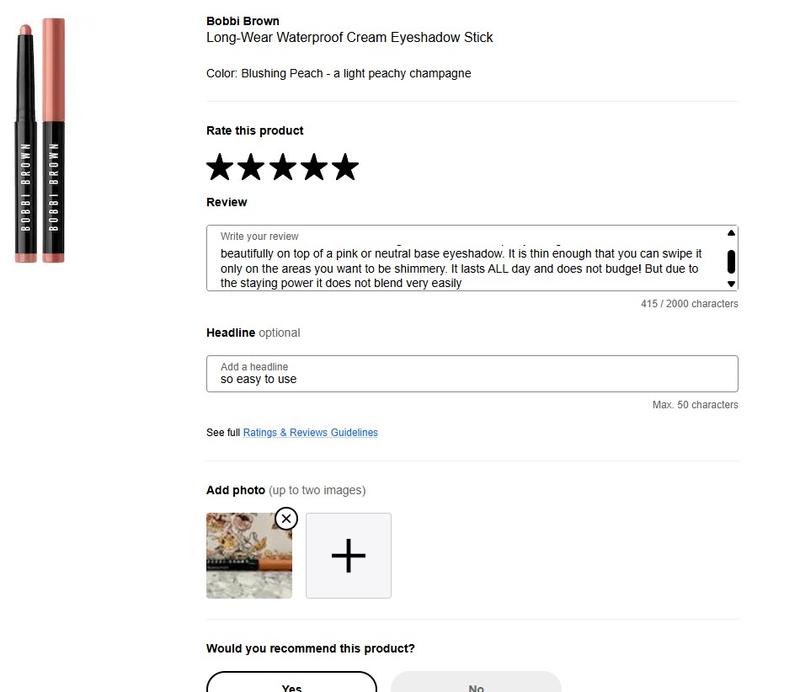Screen dimensions: 800x692
Task: Click the Blushing Peach color description
Action: tap(338, 73)
